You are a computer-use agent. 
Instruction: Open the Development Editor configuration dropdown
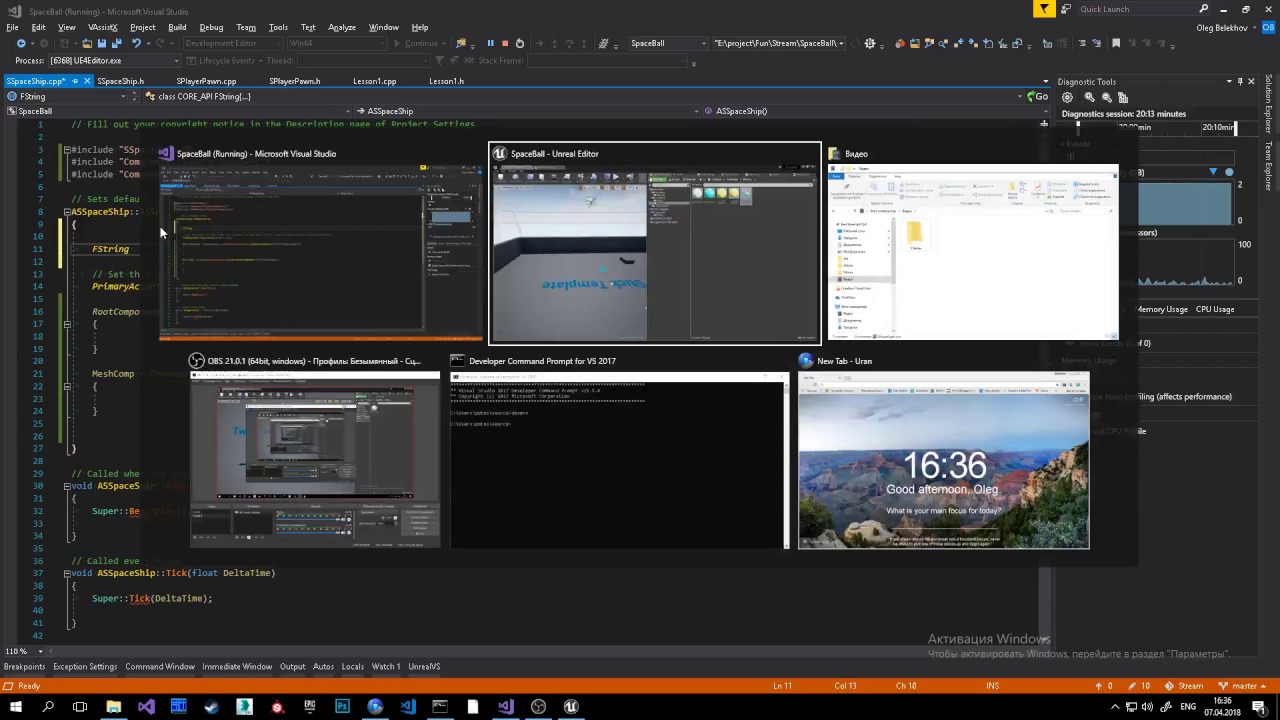pyautogui.click(x=231, y=43)
